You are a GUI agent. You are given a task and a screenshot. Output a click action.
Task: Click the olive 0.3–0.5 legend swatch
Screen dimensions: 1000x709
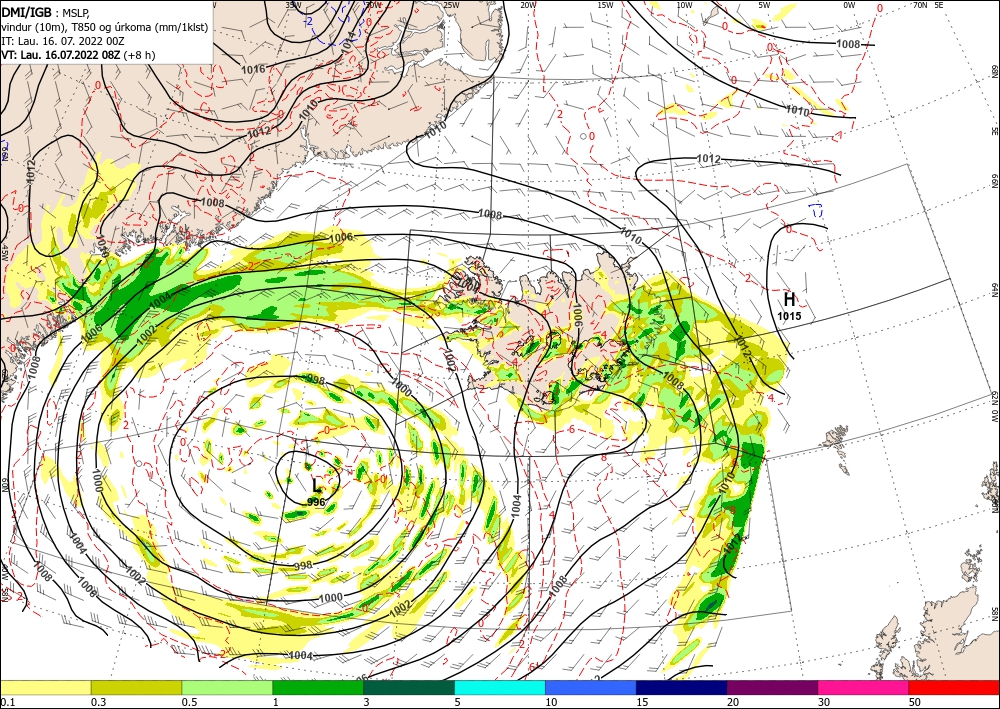(x=136, y=687)
